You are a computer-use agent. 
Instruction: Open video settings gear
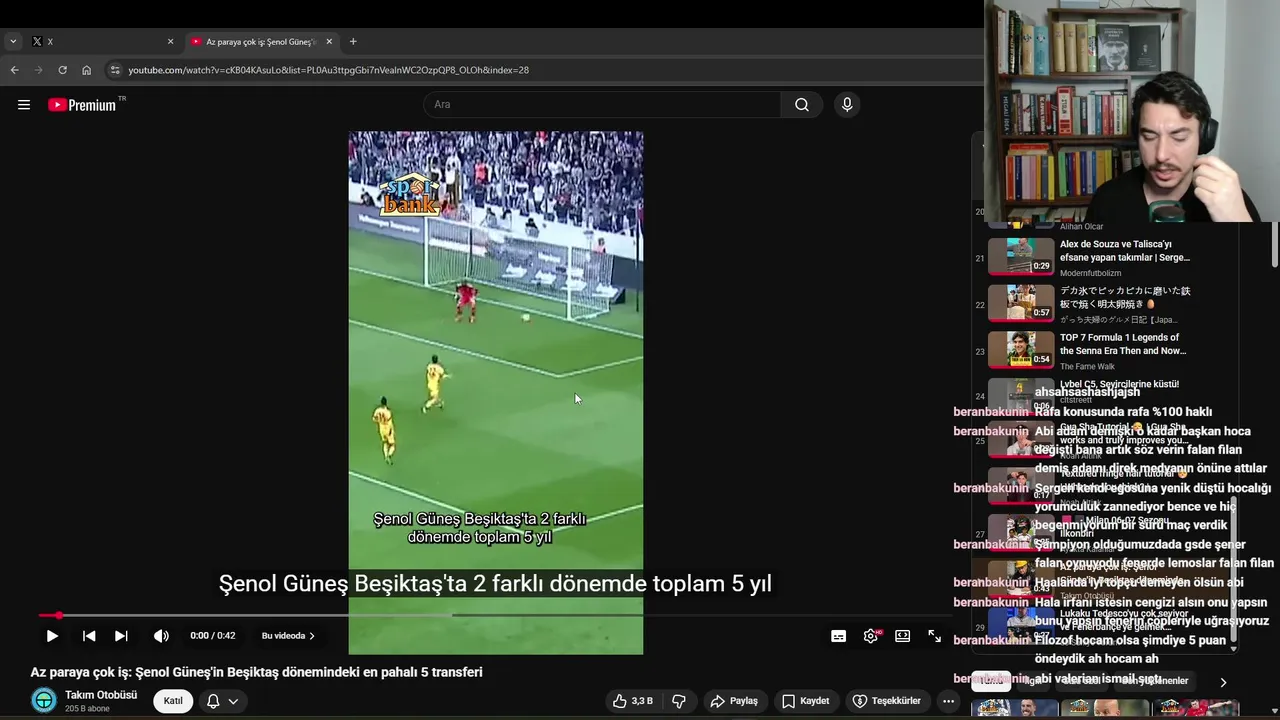coord(871,636)
